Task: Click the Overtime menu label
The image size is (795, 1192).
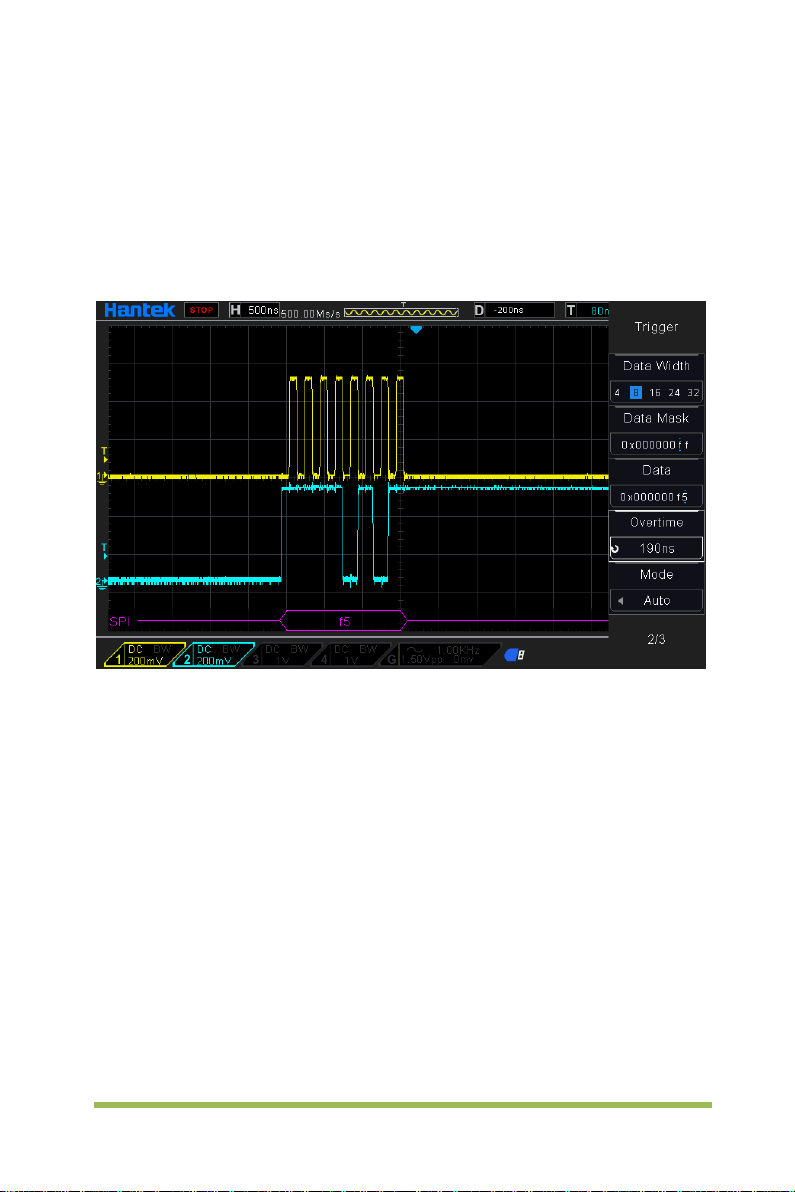Action: click(x=657, y=522)
